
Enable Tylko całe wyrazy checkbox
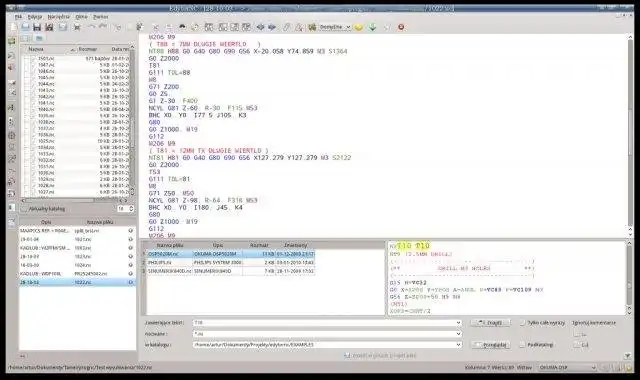click(522, 322)
